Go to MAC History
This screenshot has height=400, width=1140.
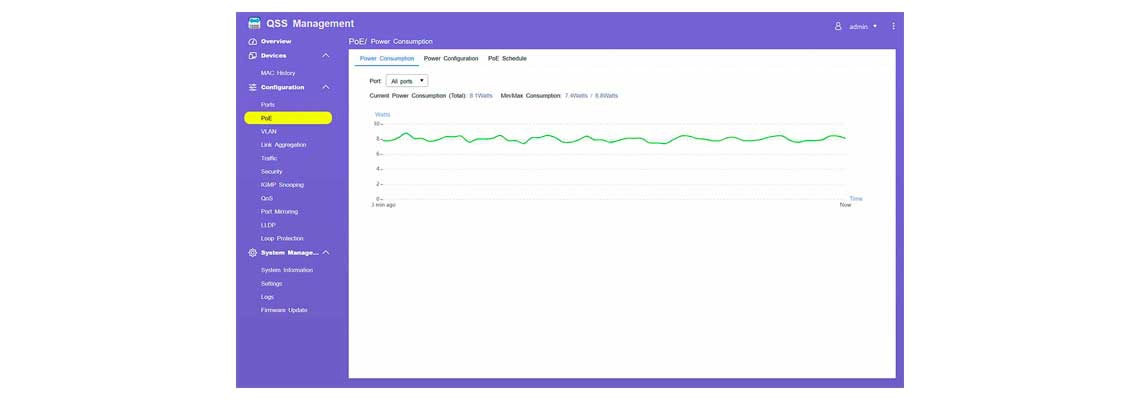point(278,73)
